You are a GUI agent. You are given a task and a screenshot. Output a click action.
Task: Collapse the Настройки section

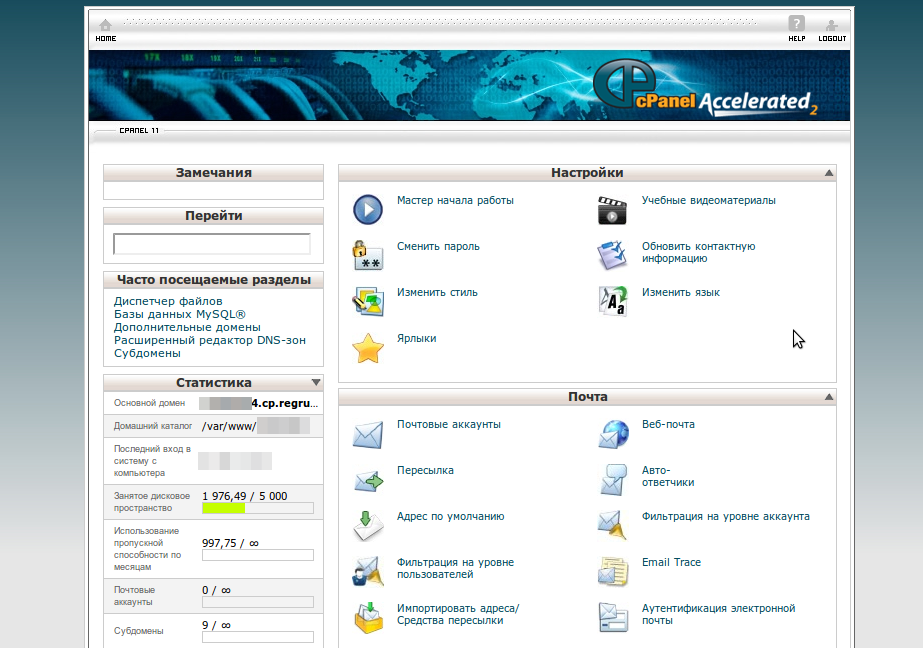[x=828, y=173]
